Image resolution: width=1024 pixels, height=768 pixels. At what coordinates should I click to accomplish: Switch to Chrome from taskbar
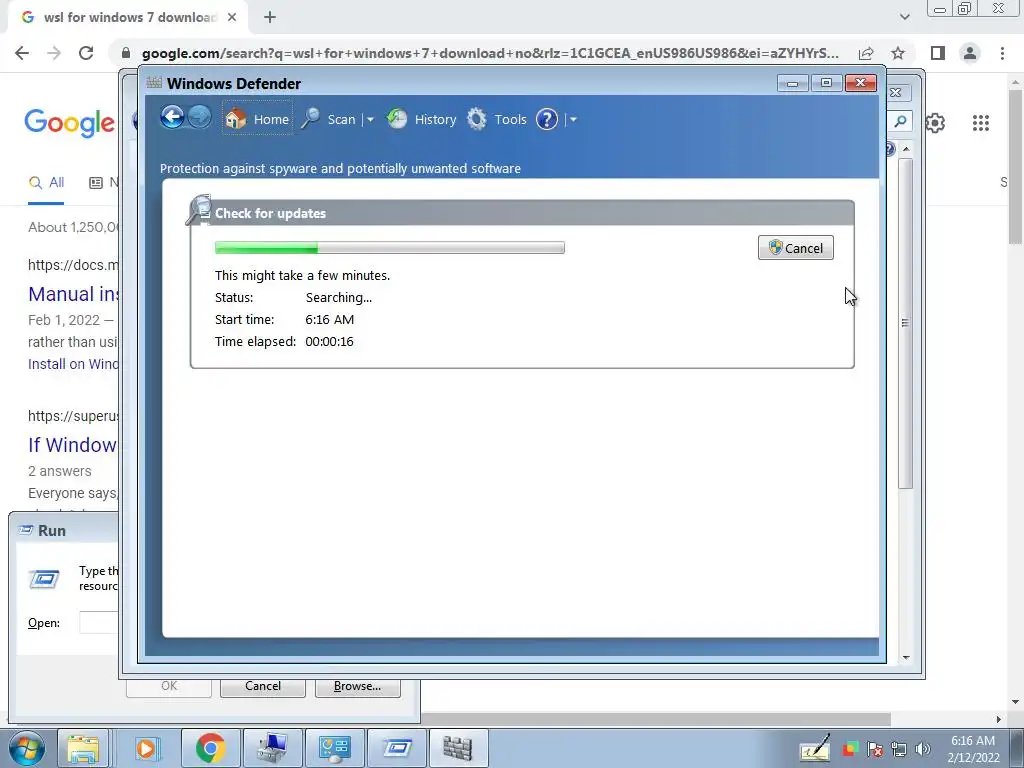(210, 748)
